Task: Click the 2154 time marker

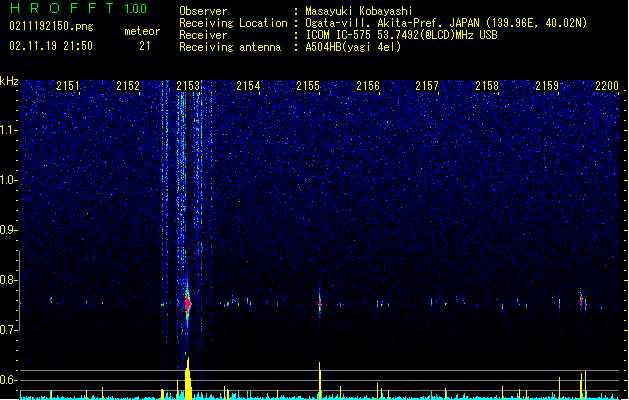Action: pos(248,86)
